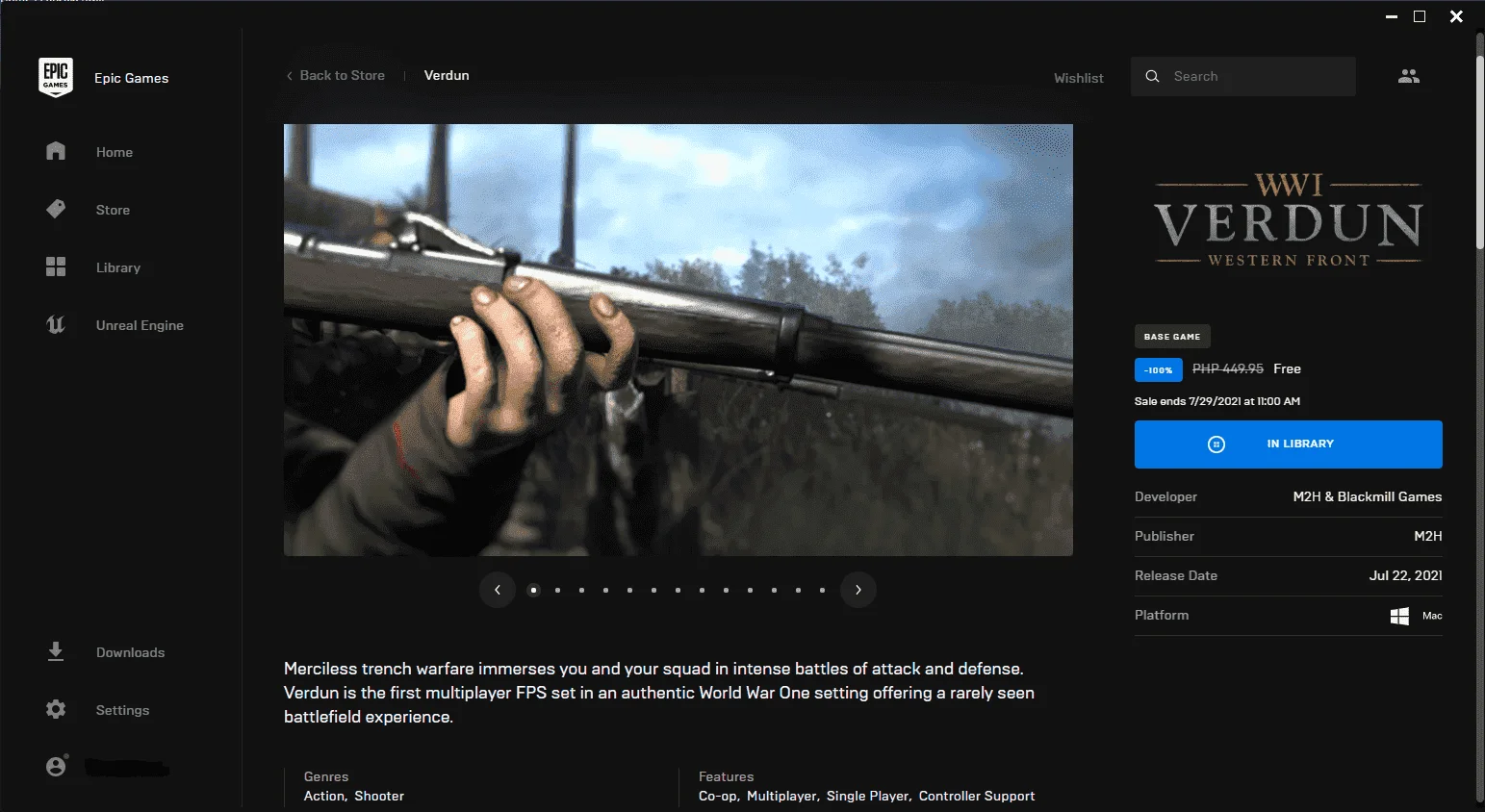Click the user account profile icon
Screen dimensions: 1485x812
pos(57,766)
